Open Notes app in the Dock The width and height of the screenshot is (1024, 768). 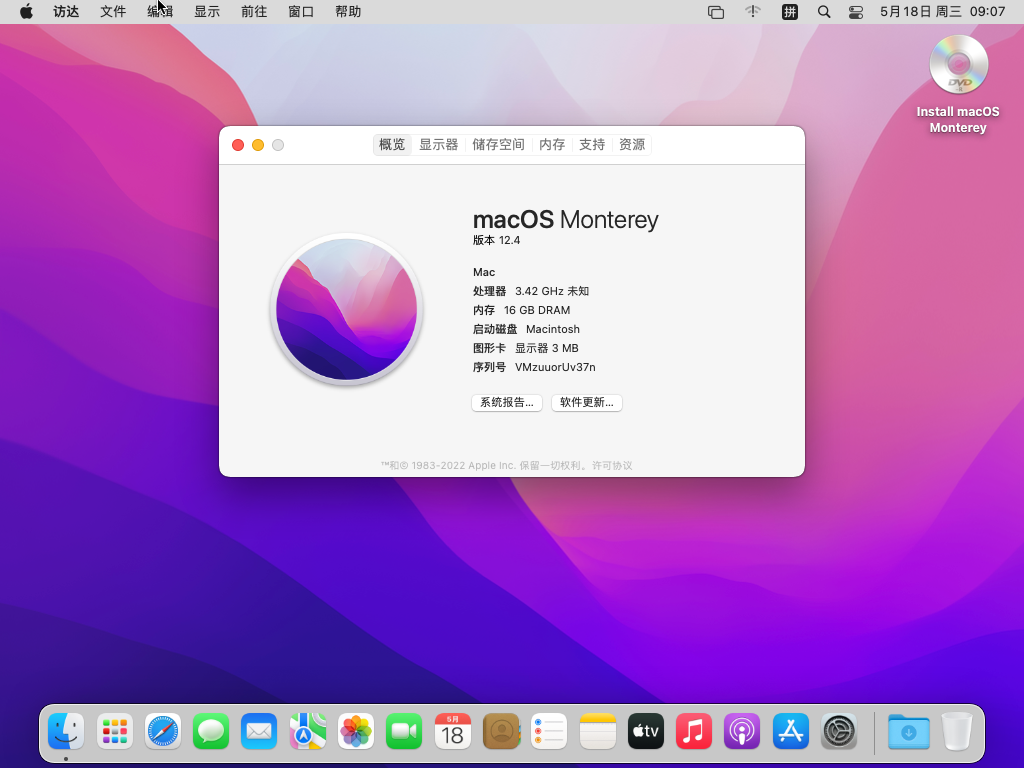[x=597, y=731]
